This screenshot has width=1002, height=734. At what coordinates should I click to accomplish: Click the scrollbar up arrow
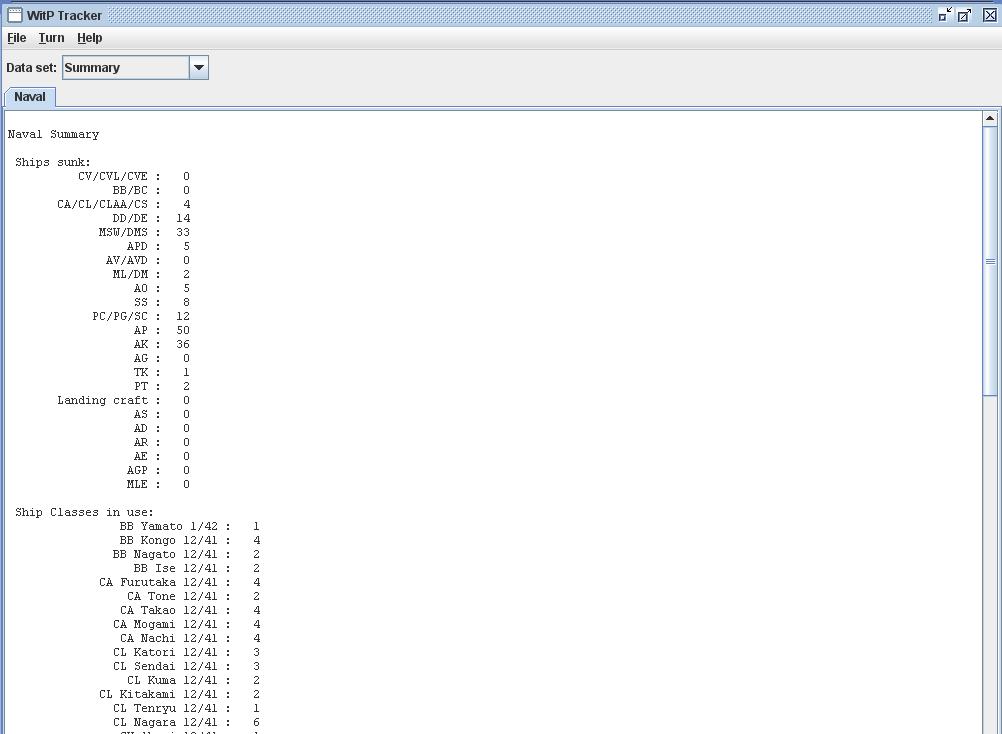pyautogui.click(x=990, y=118)
